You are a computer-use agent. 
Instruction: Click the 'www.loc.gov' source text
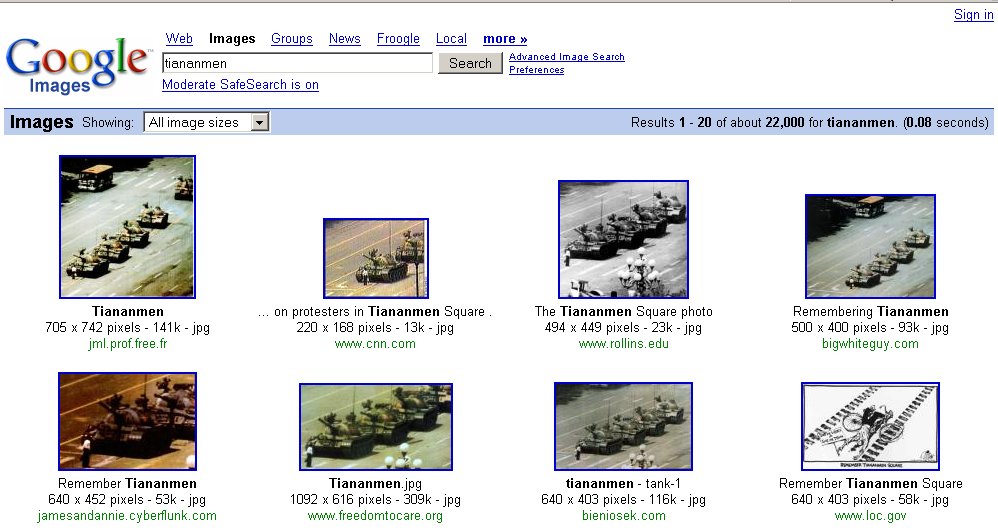pos(870,516)
